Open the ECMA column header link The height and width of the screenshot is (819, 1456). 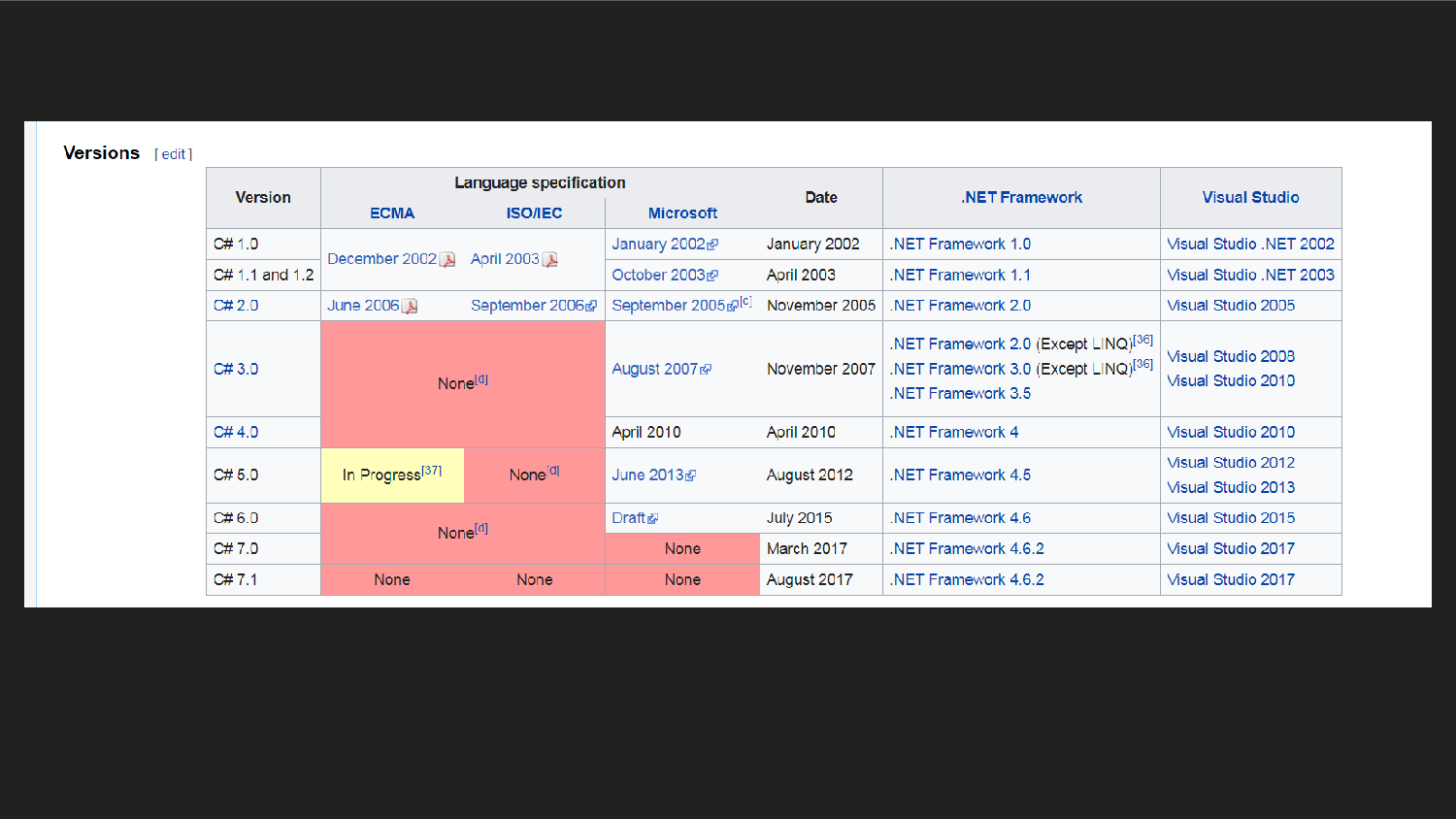click(392, 213)
